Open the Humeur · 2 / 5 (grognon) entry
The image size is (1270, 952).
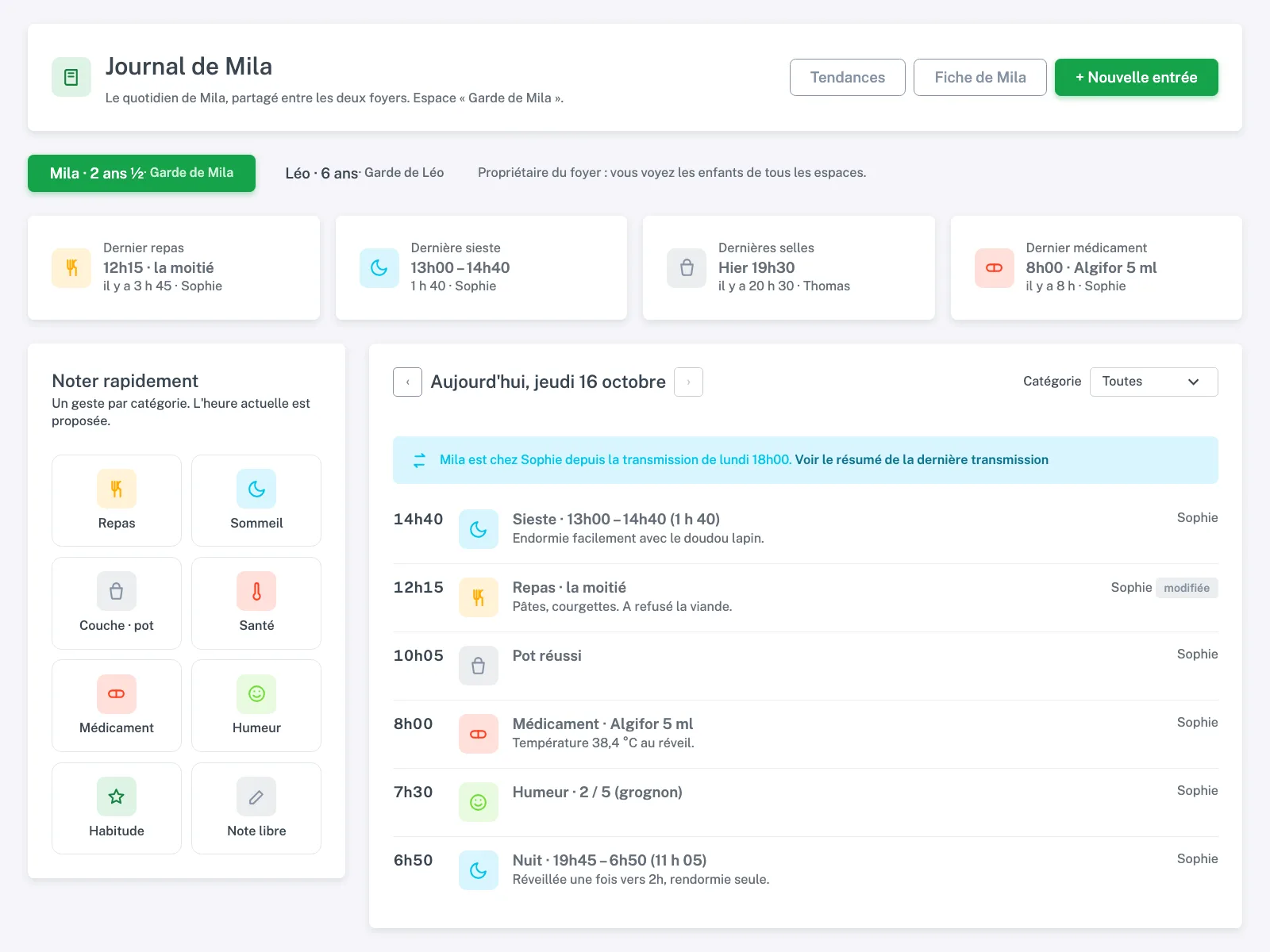click(806, 802)
